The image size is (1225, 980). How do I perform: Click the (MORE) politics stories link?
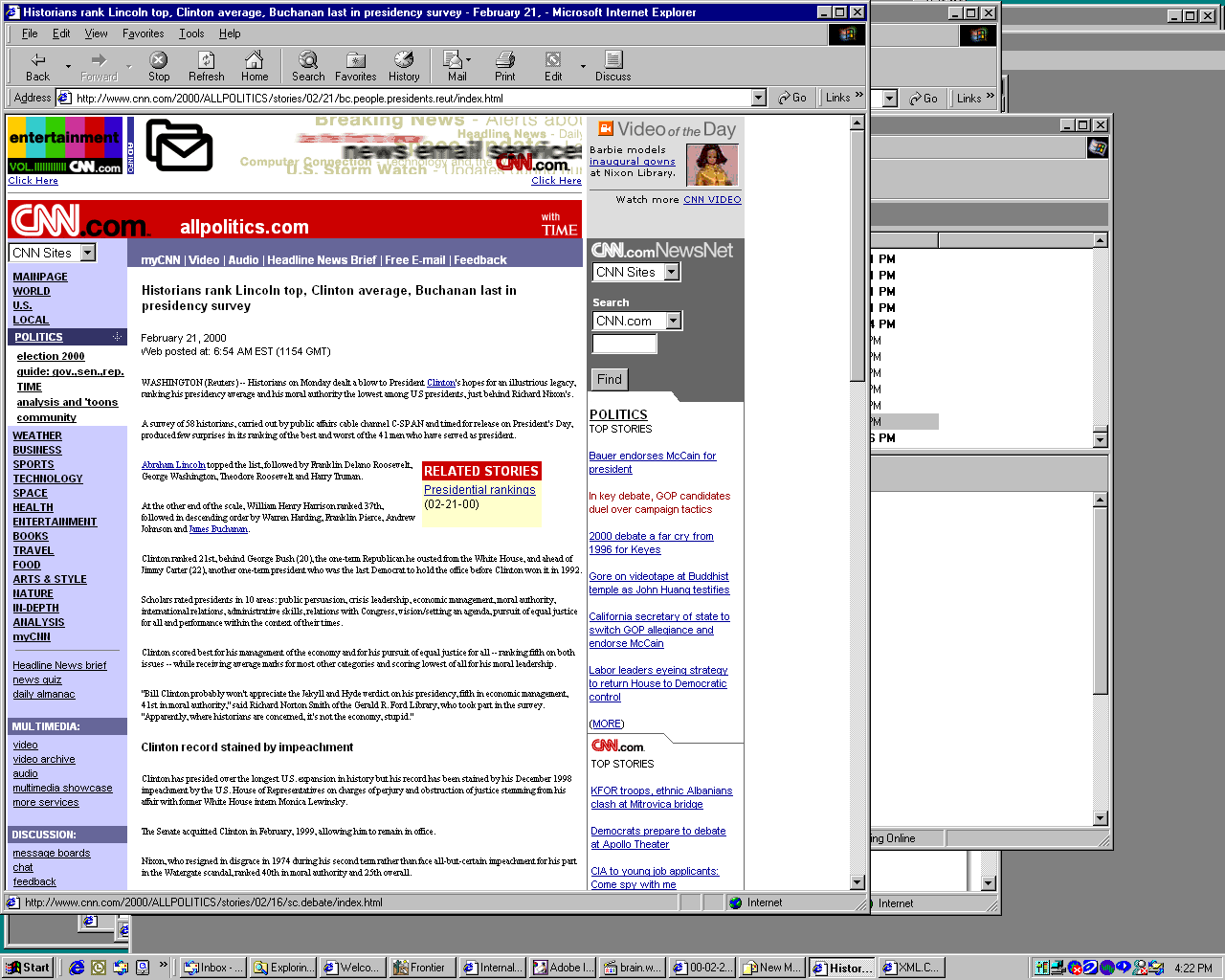[607, 724]
